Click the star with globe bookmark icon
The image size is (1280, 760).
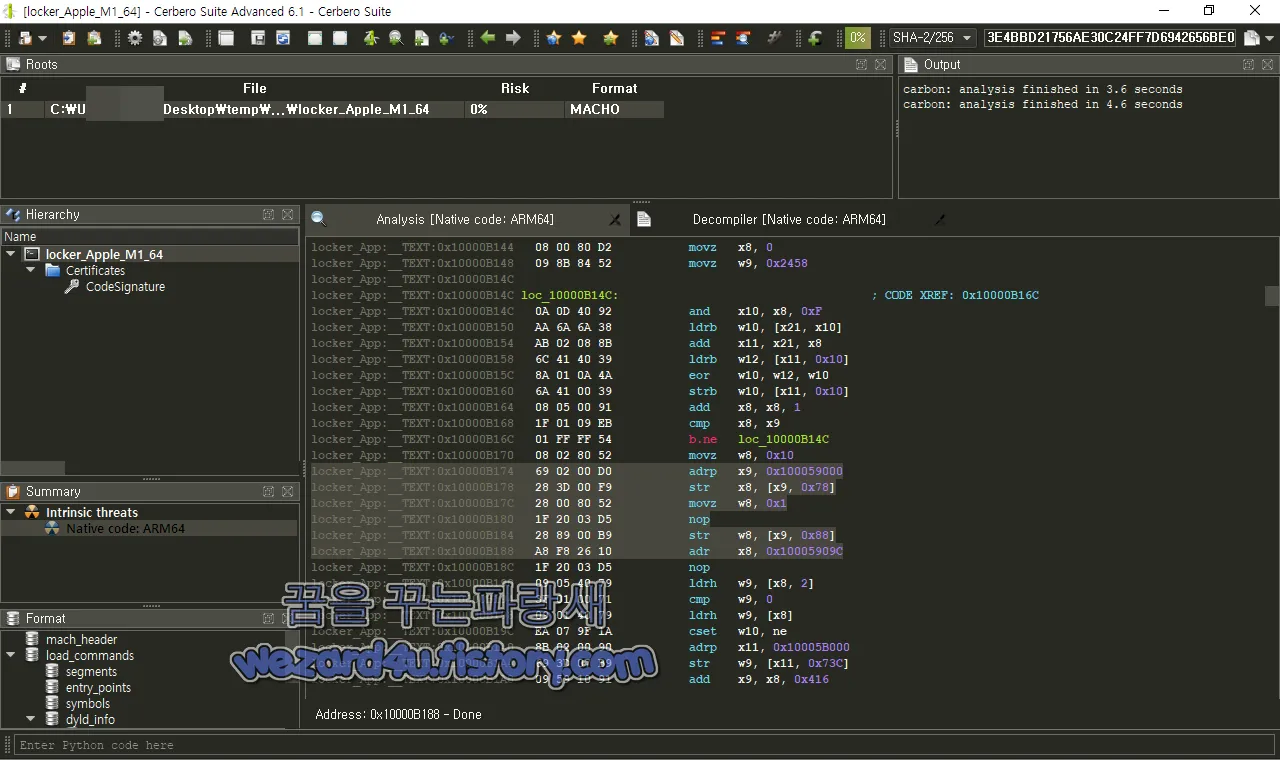(x=554, y=38)
